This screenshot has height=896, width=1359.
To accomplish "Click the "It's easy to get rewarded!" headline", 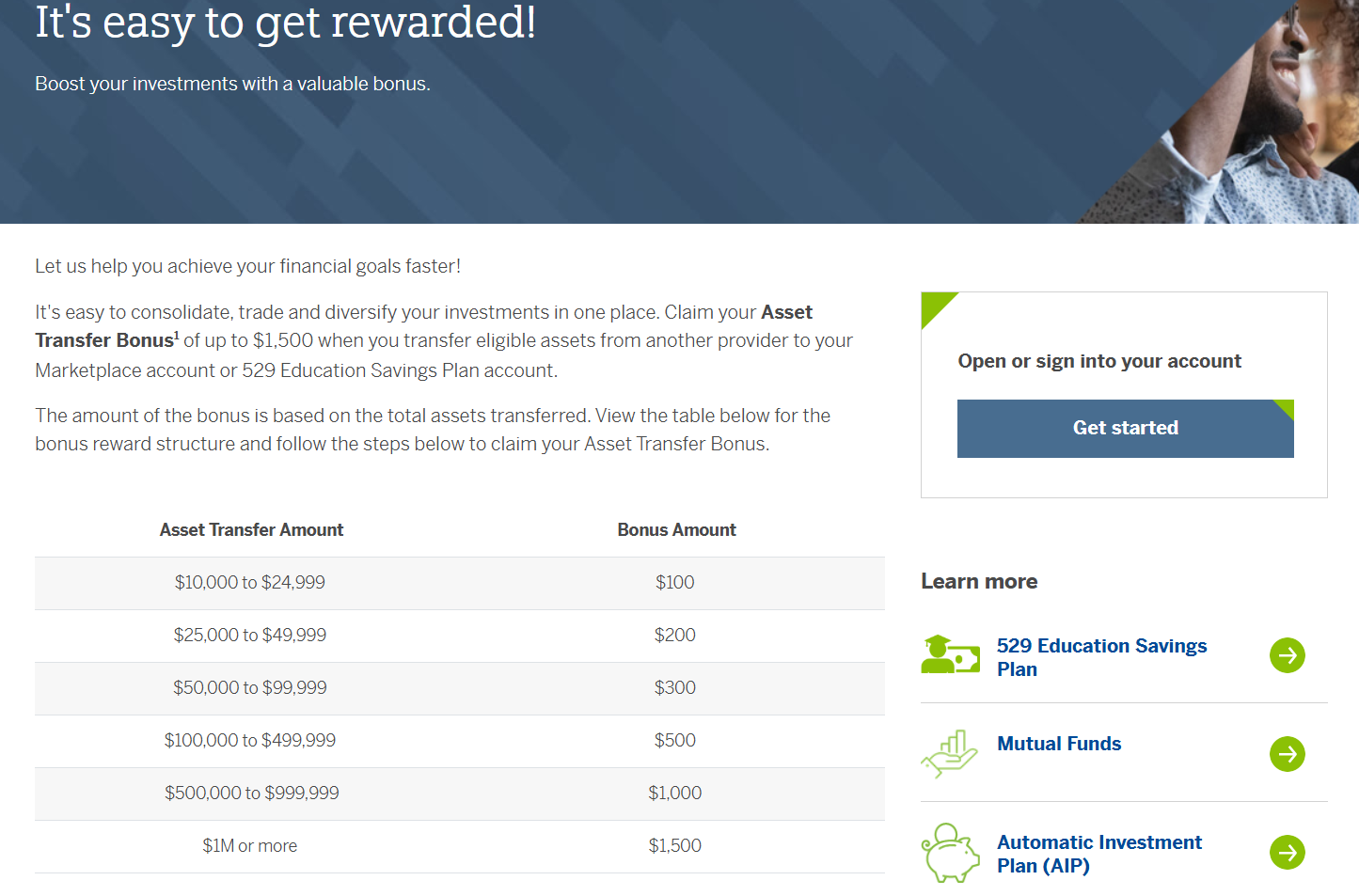I will (285, 23).
